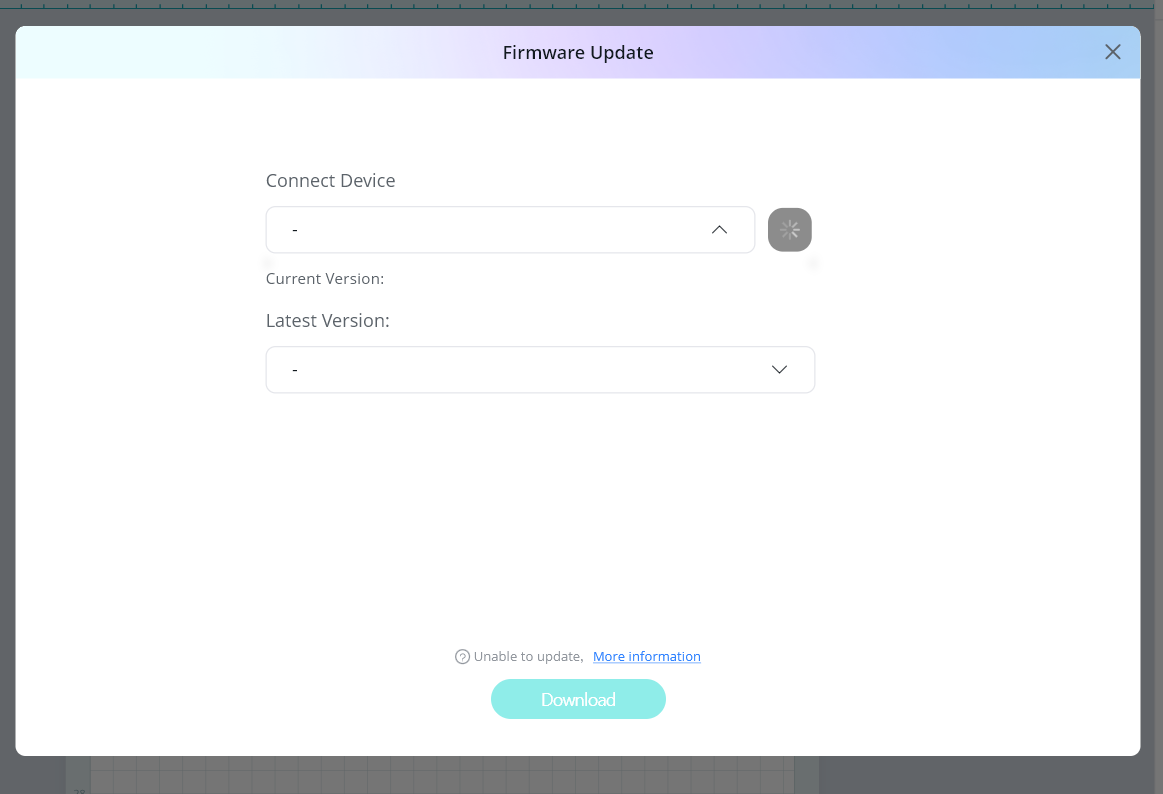This screenshot has height=794, width=1163.
Task: Click the question mark help icon
Action: pyautogui.click(x=462, y=657)
